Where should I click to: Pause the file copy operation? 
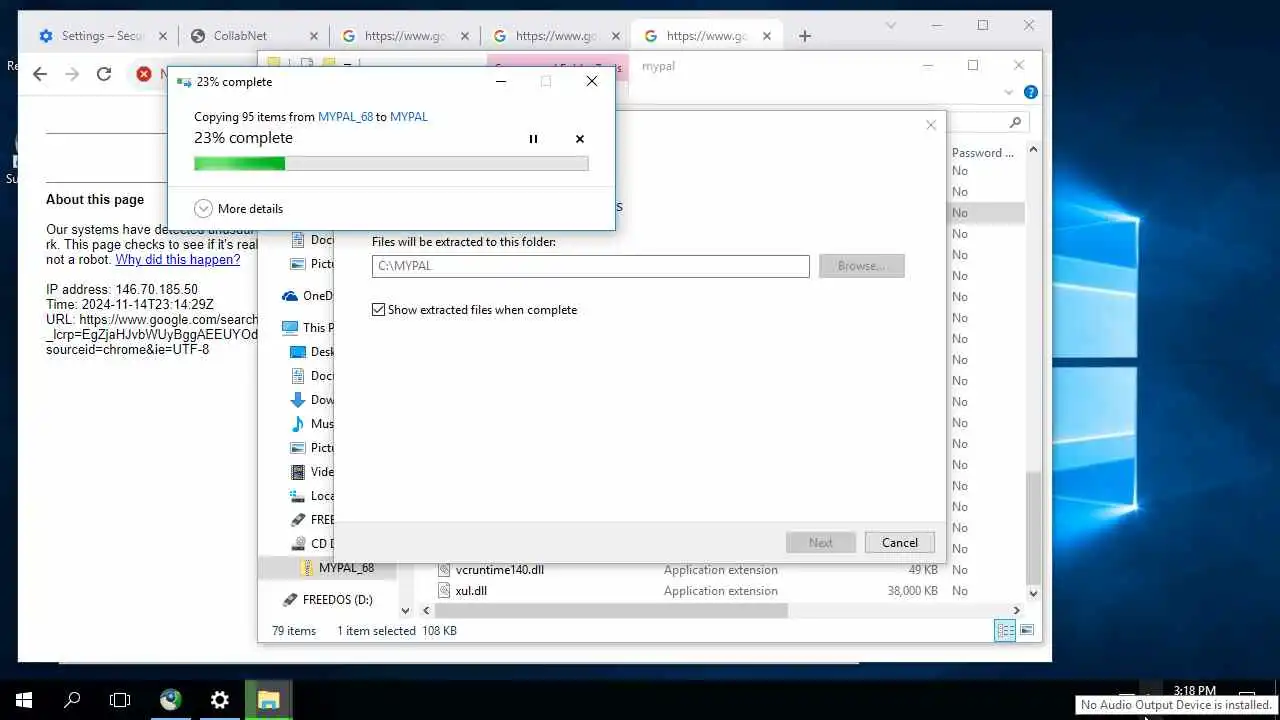coord(533,139)
